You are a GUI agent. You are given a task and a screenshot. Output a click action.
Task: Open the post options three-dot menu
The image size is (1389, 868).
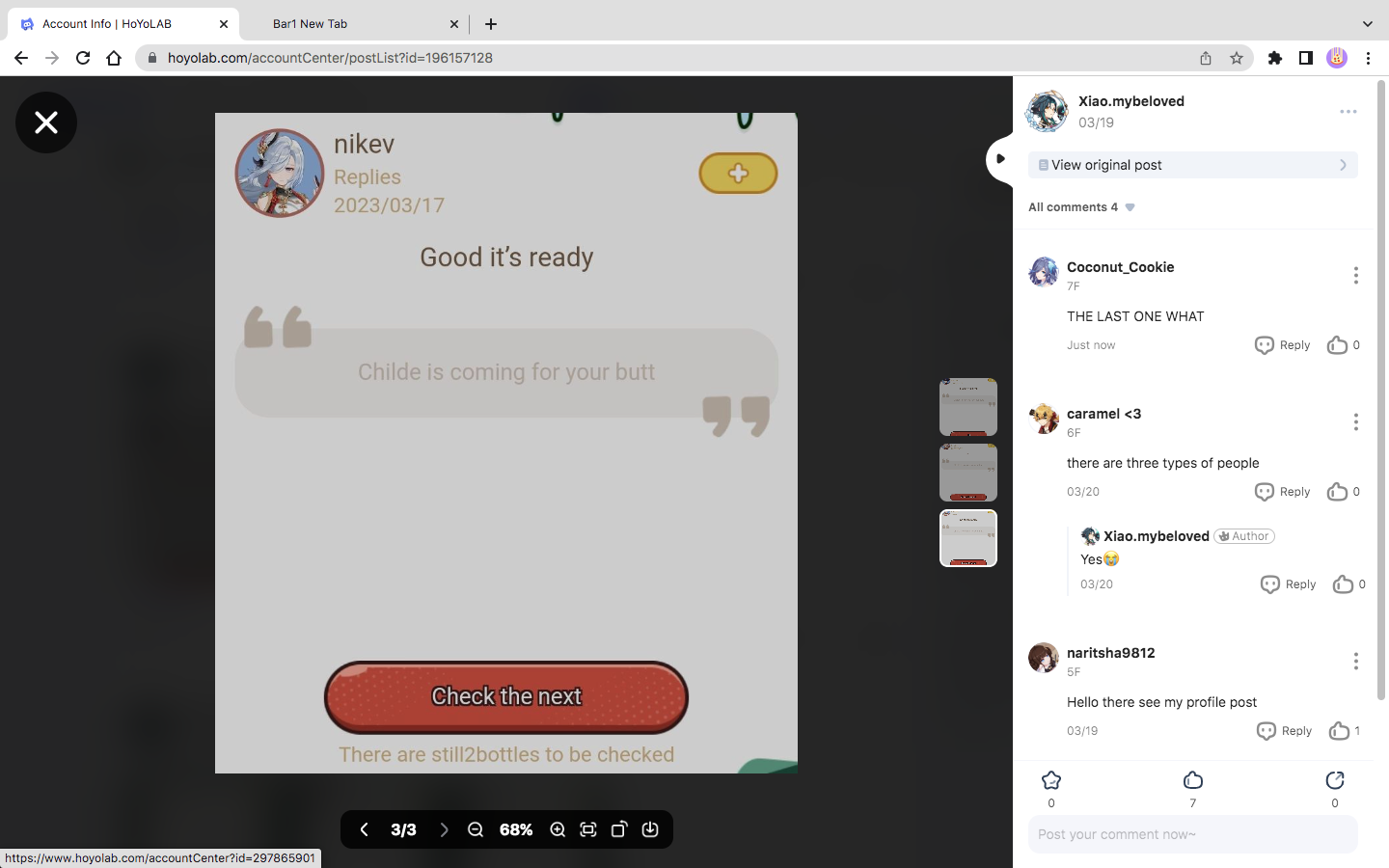pos(1348,112)
